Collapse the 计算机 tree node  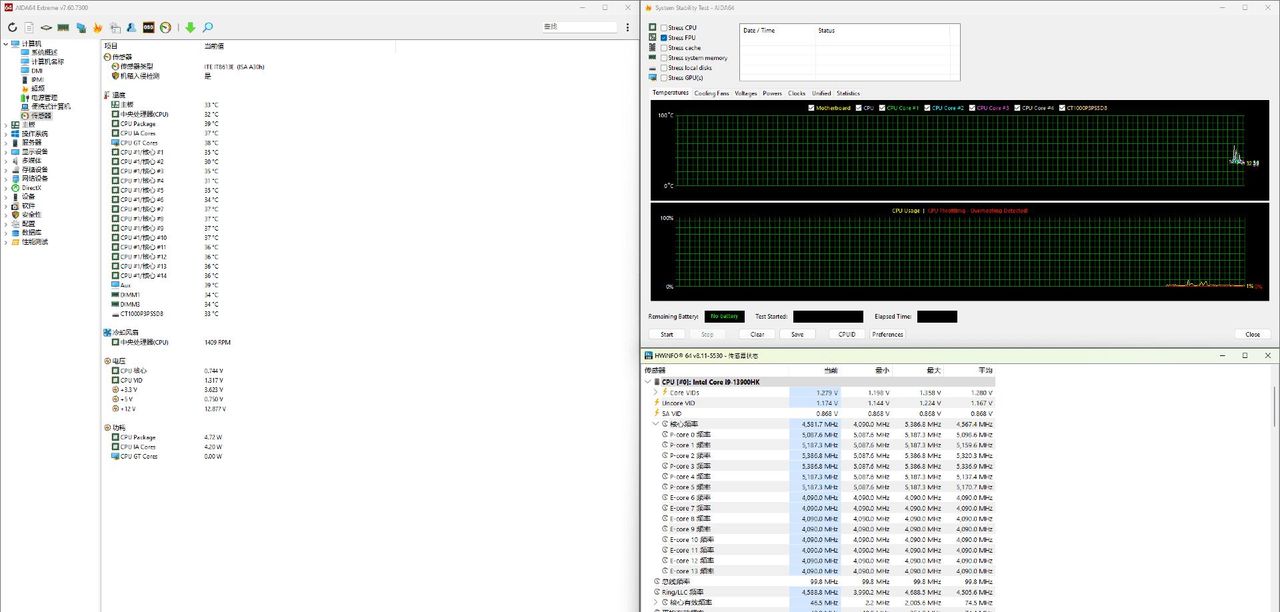[5, 44]
